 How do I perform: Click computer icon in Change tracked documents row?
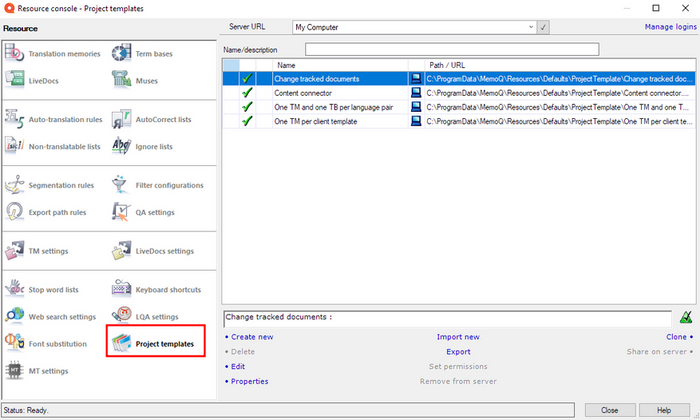click(416, 79)
